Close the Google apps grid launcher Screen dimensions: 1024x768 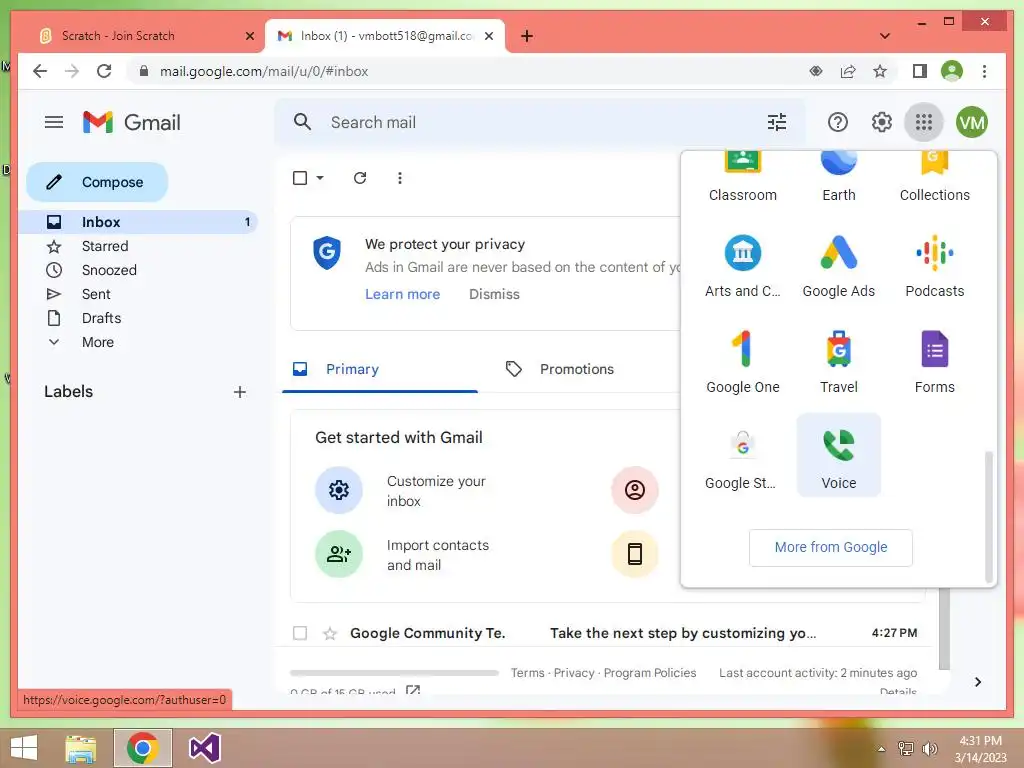(x=923, y=122)
